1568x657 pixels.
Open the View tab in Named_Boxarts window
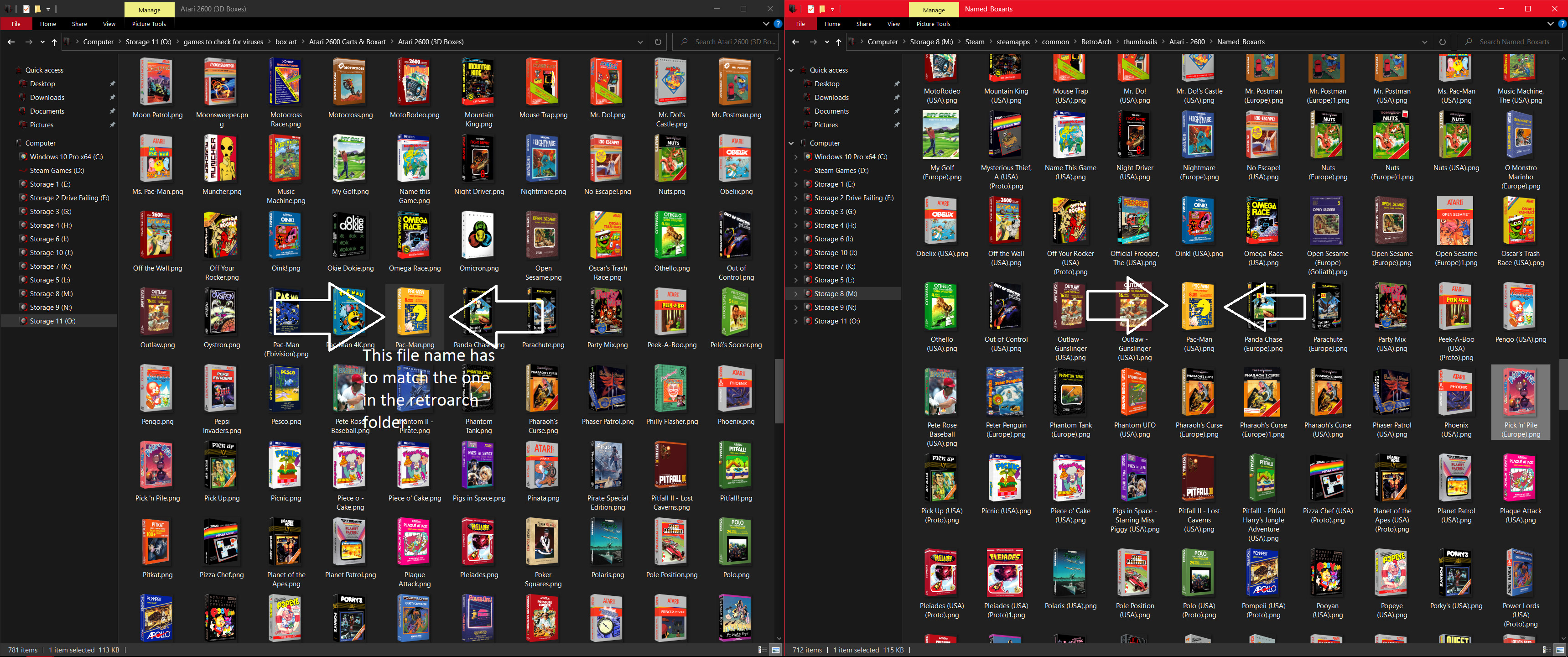(893, 24)
